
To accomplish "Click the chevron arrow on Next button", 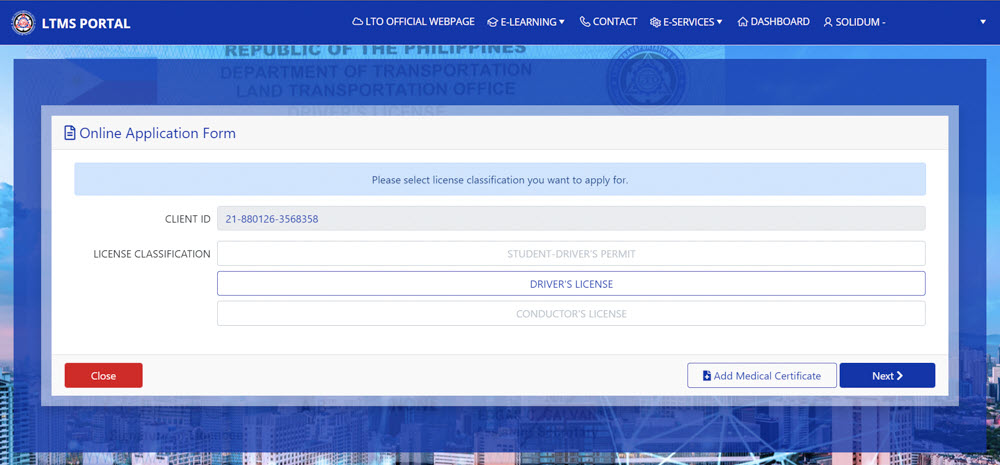I will coord(900,376).
